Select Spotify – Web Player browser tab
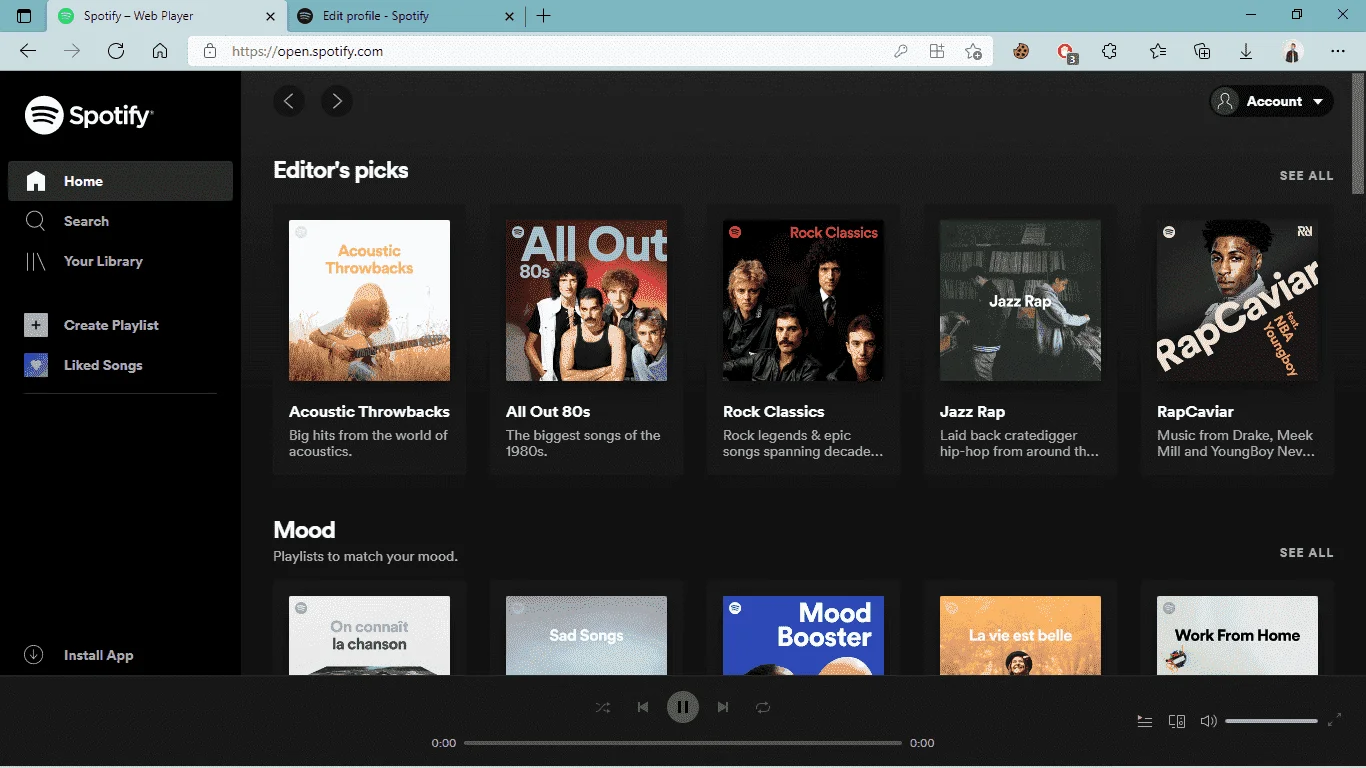Screen dimensions: 1366x768 (165, 16)
